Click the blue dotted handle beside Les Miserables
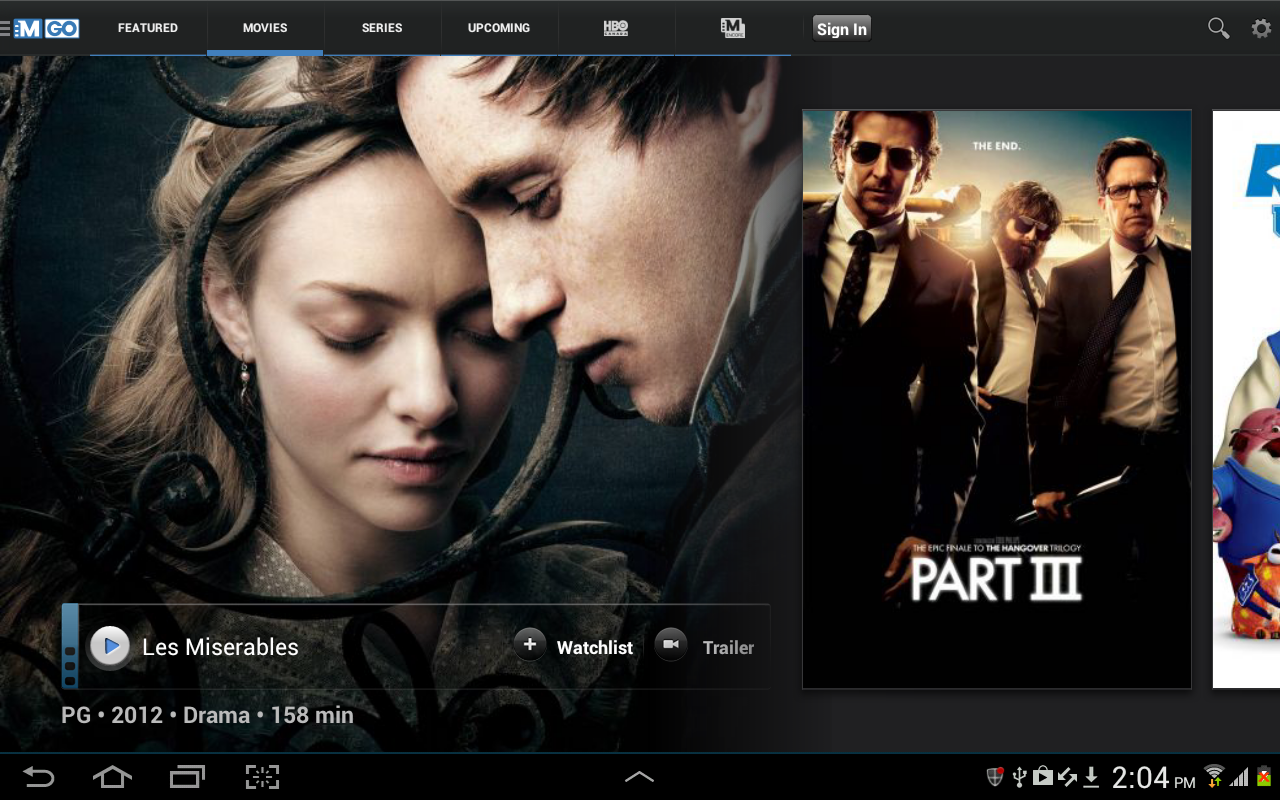The image size is (1280, 800). tap(70, 647)
